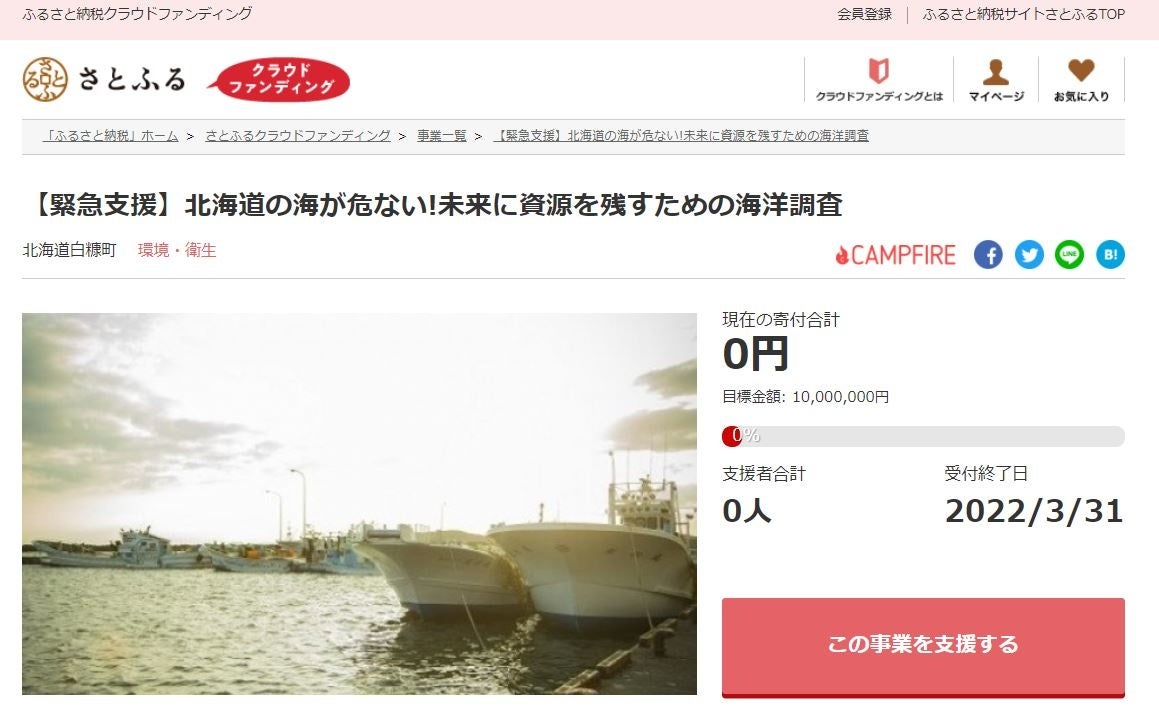Open the fishing boats harbor photo
This screenshot has width=1159, height=717.
(359, 503)
